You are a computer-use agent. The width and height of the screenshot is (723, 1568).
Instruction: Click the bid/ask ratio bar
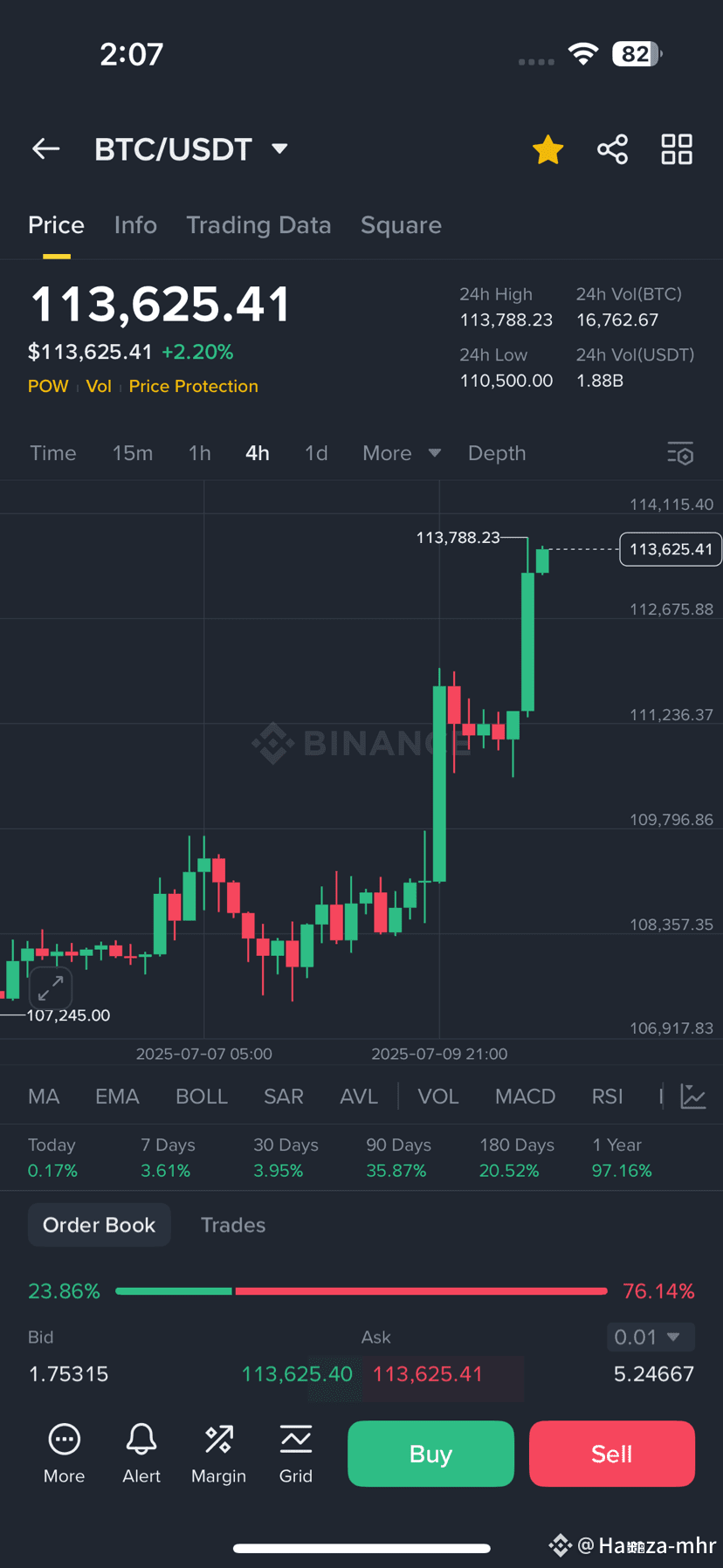361,1290
